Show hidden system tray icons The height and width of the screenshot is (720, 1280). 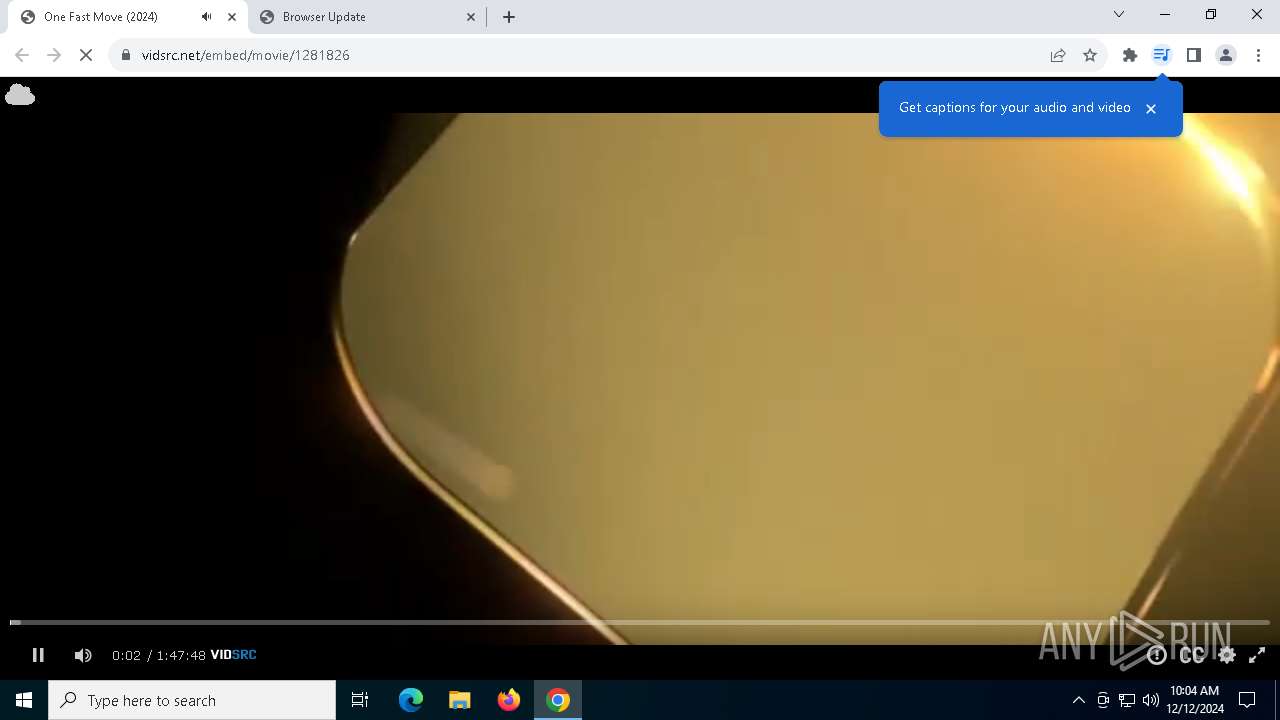[x=1079, y=700]
